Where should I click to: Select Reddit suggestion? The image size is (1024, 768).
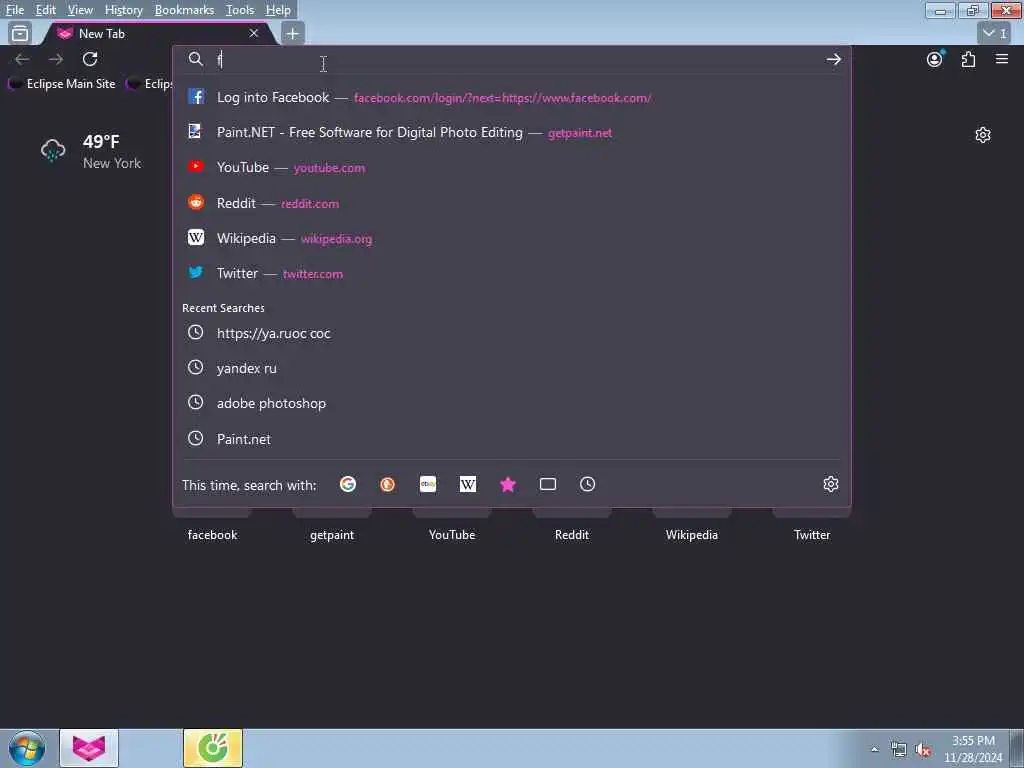click(512, 203)
